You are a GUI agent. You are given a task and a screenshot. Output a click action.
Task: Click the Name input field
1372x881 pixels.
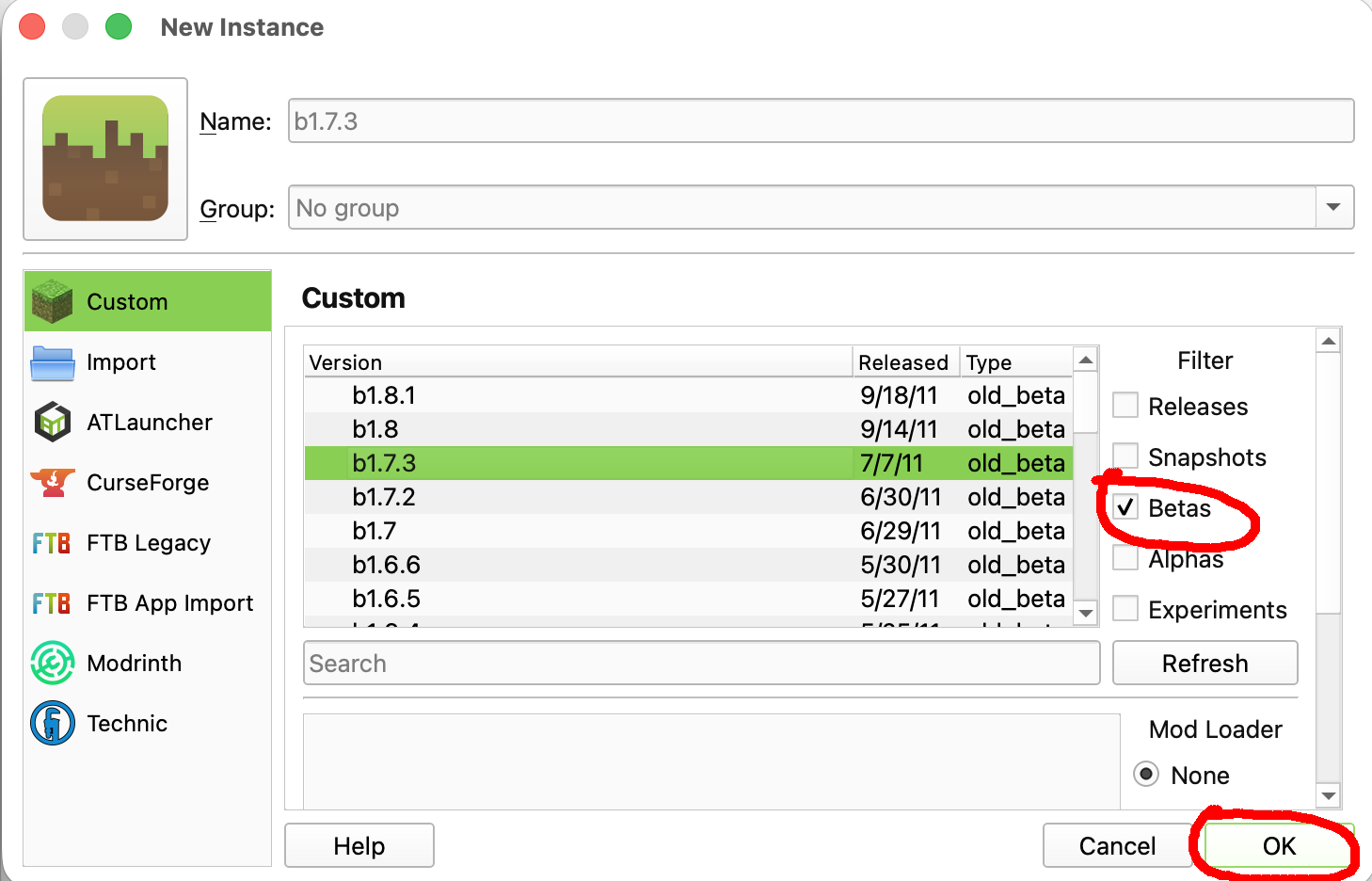[x=821, y=121]
